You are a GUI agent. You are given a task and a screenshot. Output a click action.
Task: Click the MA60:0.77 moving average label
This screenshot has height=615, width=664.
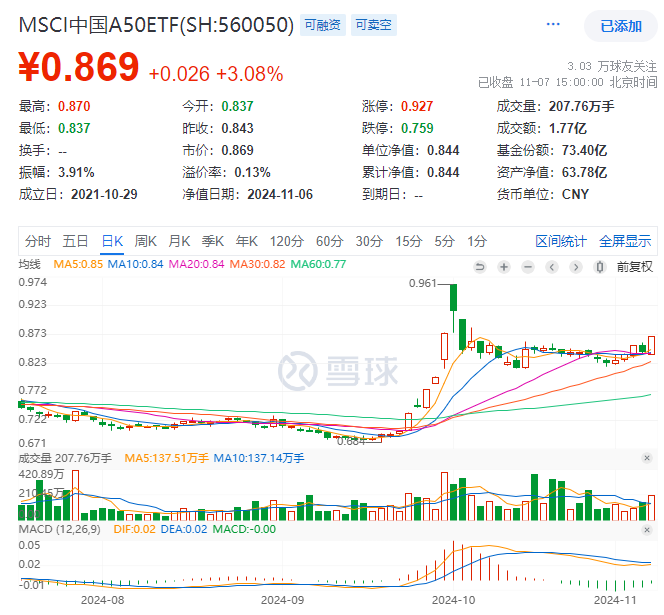pyautogui.click(x=318, y=264)
